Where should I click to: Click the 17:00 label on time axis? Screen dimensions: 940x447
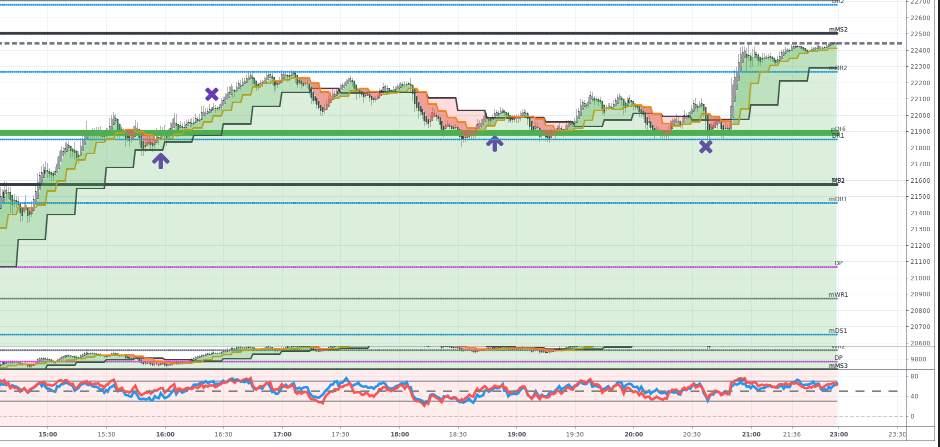click(283, 435)
